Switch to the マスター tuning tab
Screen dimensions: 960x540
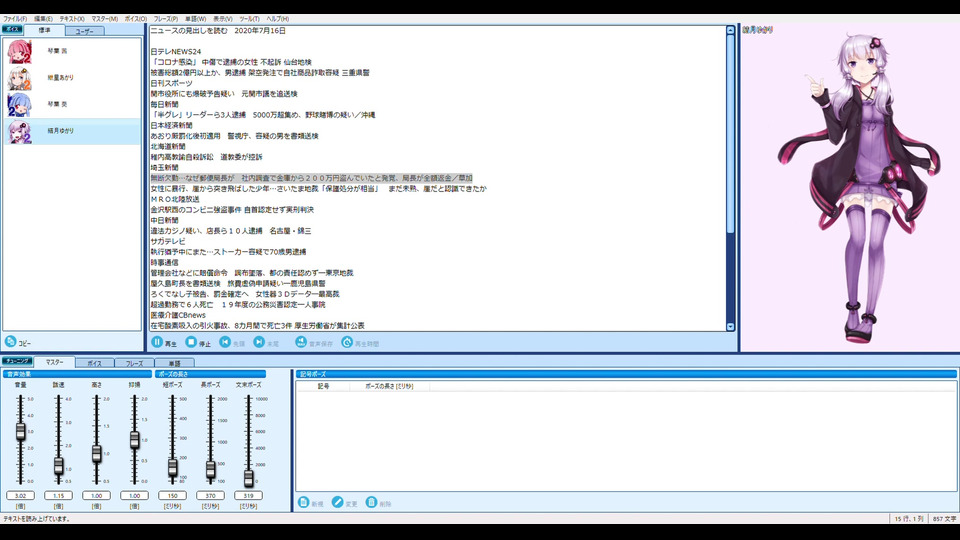pyautogui.click(x=54, y=362)
